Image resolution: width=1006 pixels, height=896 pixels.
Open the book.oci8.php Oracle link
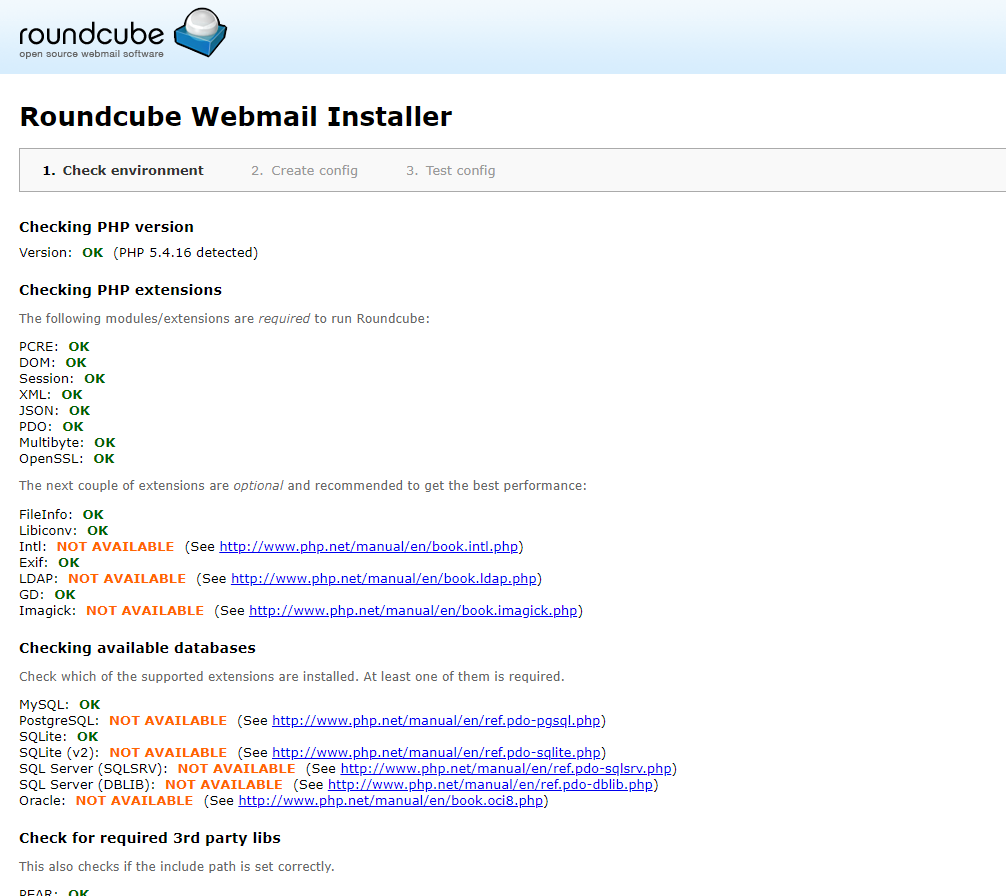[390, 801]
